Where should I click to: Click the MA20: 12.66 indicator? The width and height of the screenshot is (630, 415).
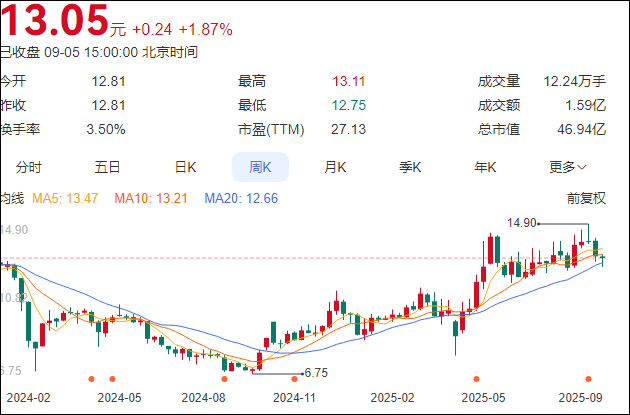pyautogui.click(x=241, y=198)
